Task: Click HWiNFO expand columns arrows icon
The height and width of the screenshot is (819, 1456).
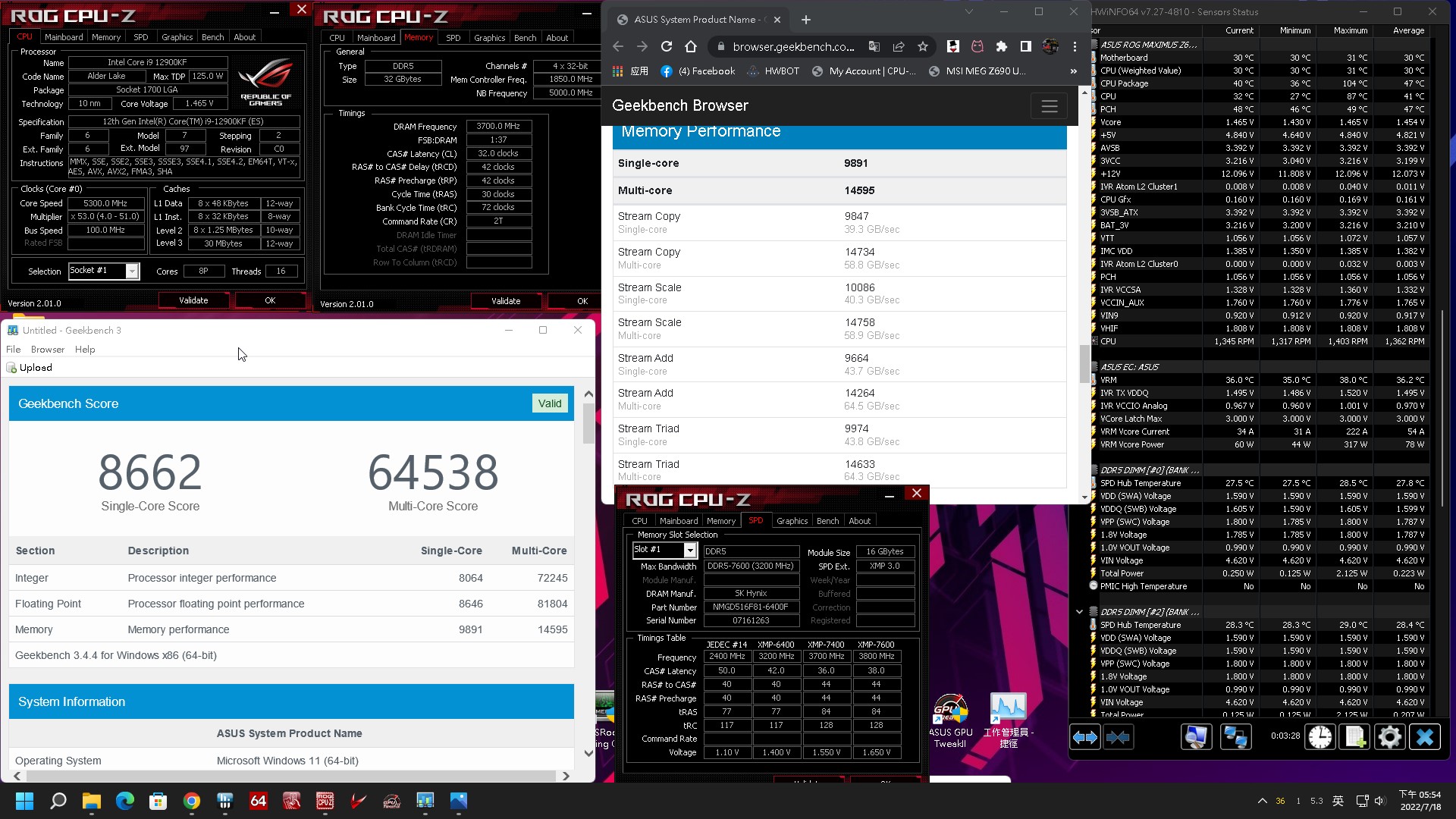Action: coord(1084,737)
